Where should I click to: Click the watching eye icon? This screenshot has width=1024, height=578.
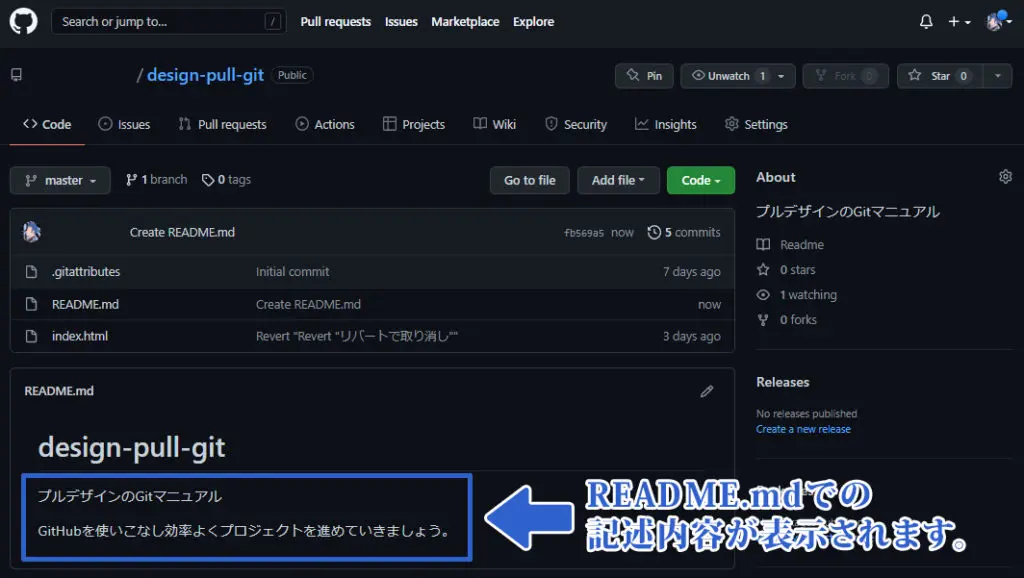[x=763, y=294]
